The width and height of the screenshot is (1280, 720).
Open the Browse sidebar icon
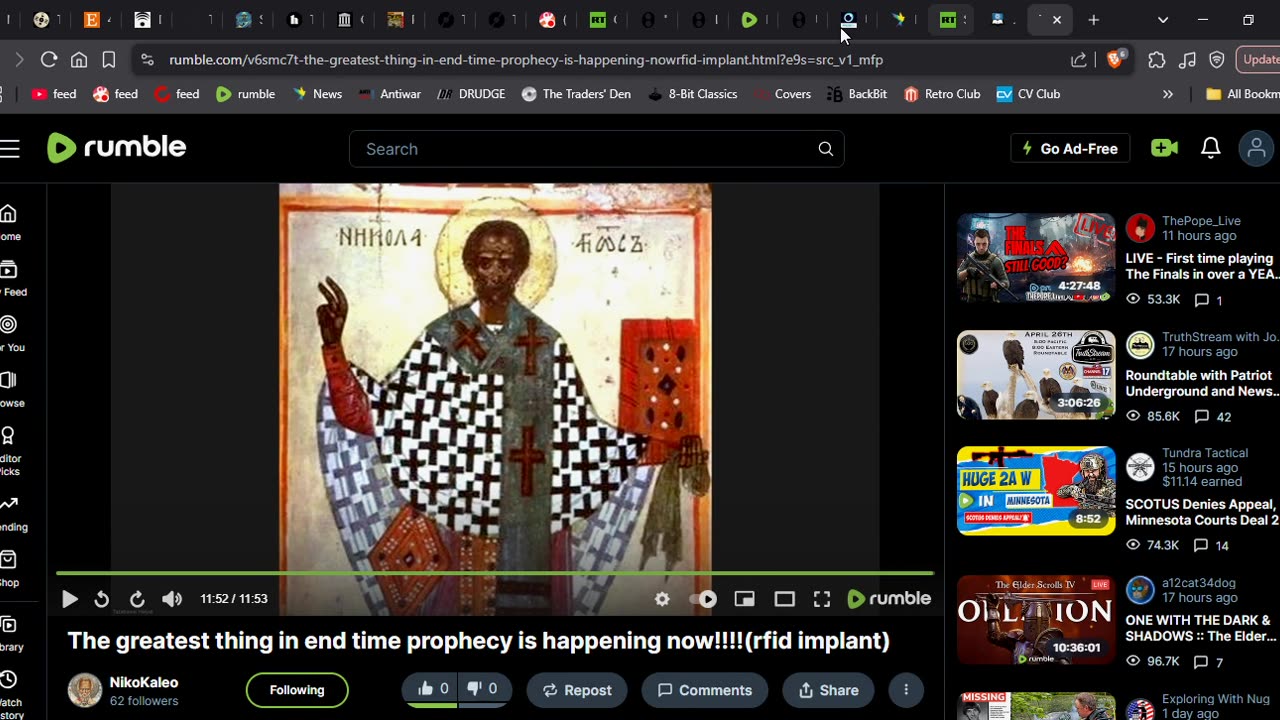[10, 388]
